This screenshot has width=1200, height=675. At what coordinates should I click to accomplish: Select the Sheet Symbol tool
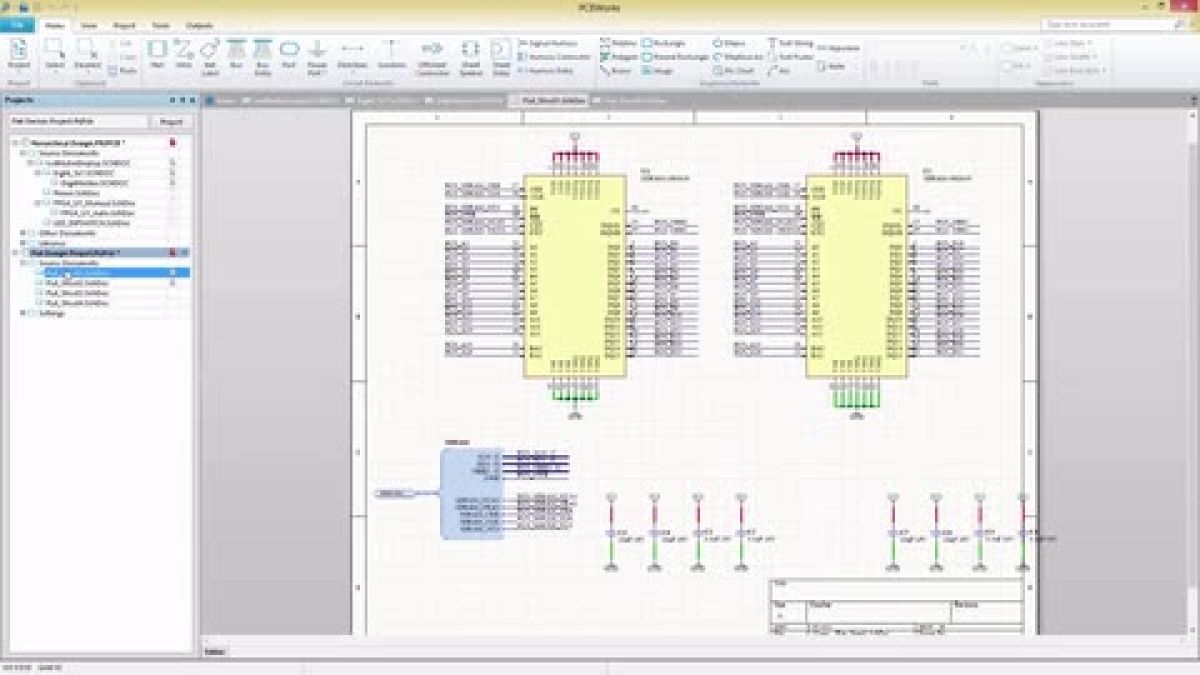470,48
